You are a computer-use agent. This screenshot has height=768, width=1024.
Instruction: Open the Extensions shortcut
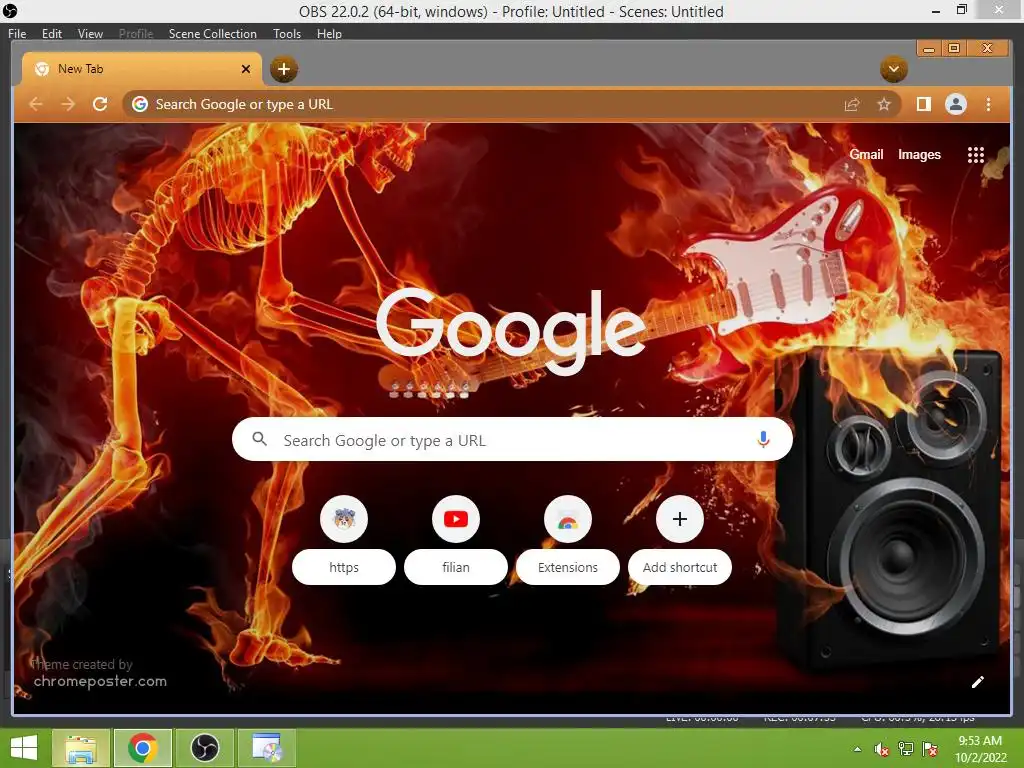[568, 541]
